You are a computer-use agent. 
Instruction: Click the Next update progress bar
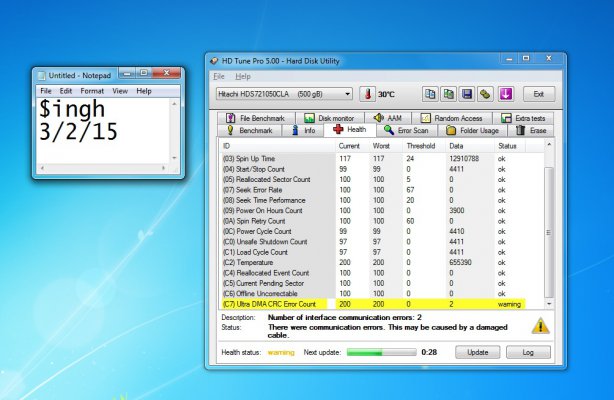point(381,352)
